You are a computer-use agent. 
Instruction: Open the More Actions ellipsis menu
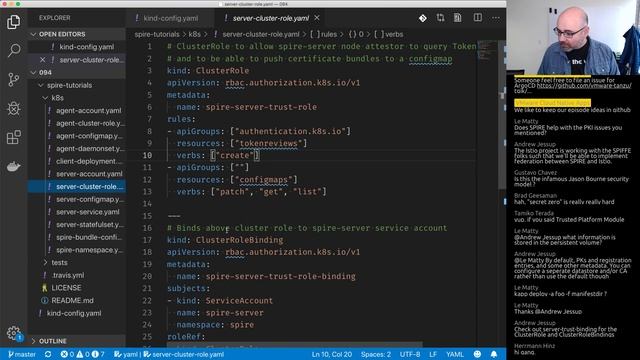pos(496,18)
